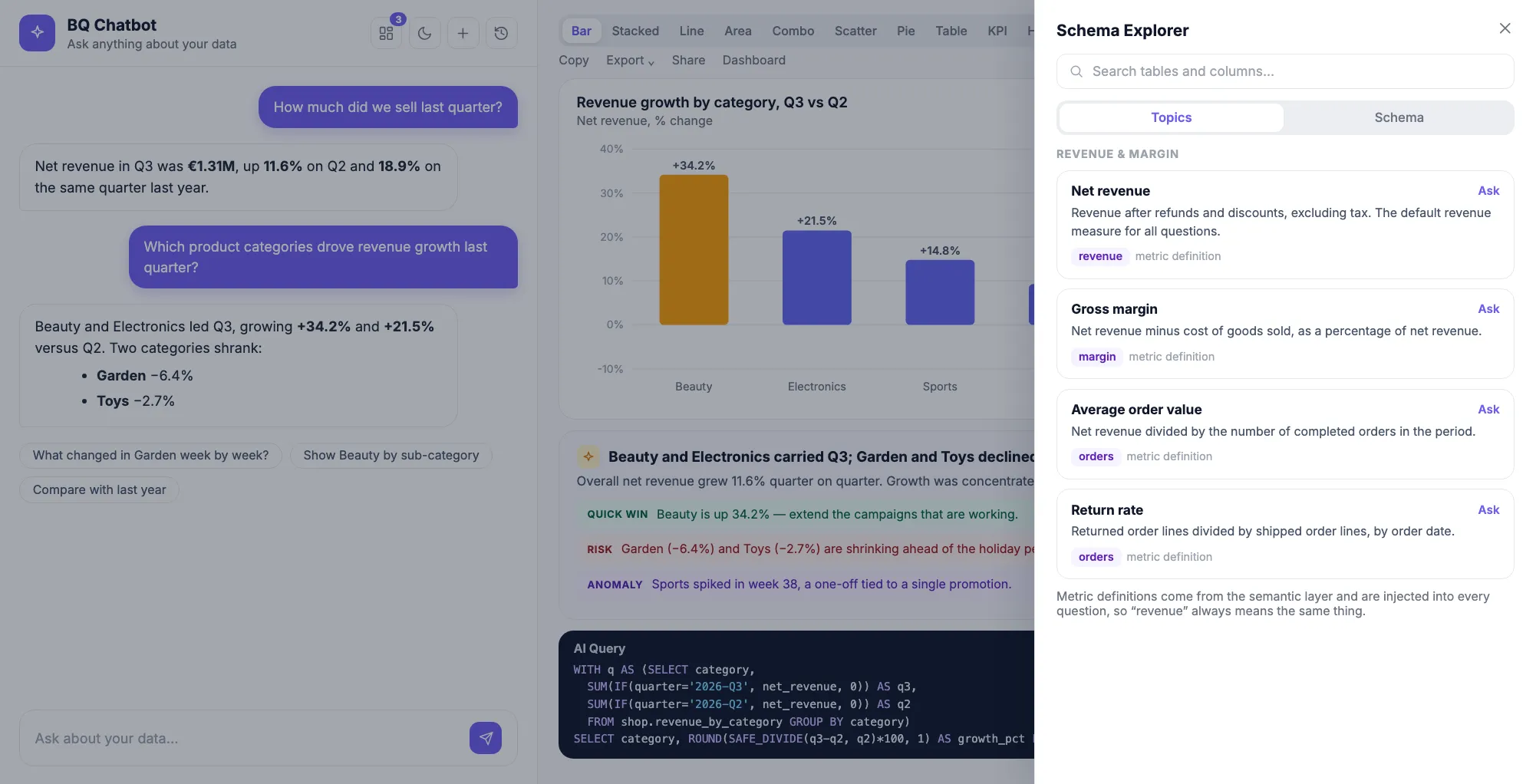This screenshot has width=1536, height=784.
Task: Switch to the Line chart tab
Action: pyautogui.click(x=691, y=31)
